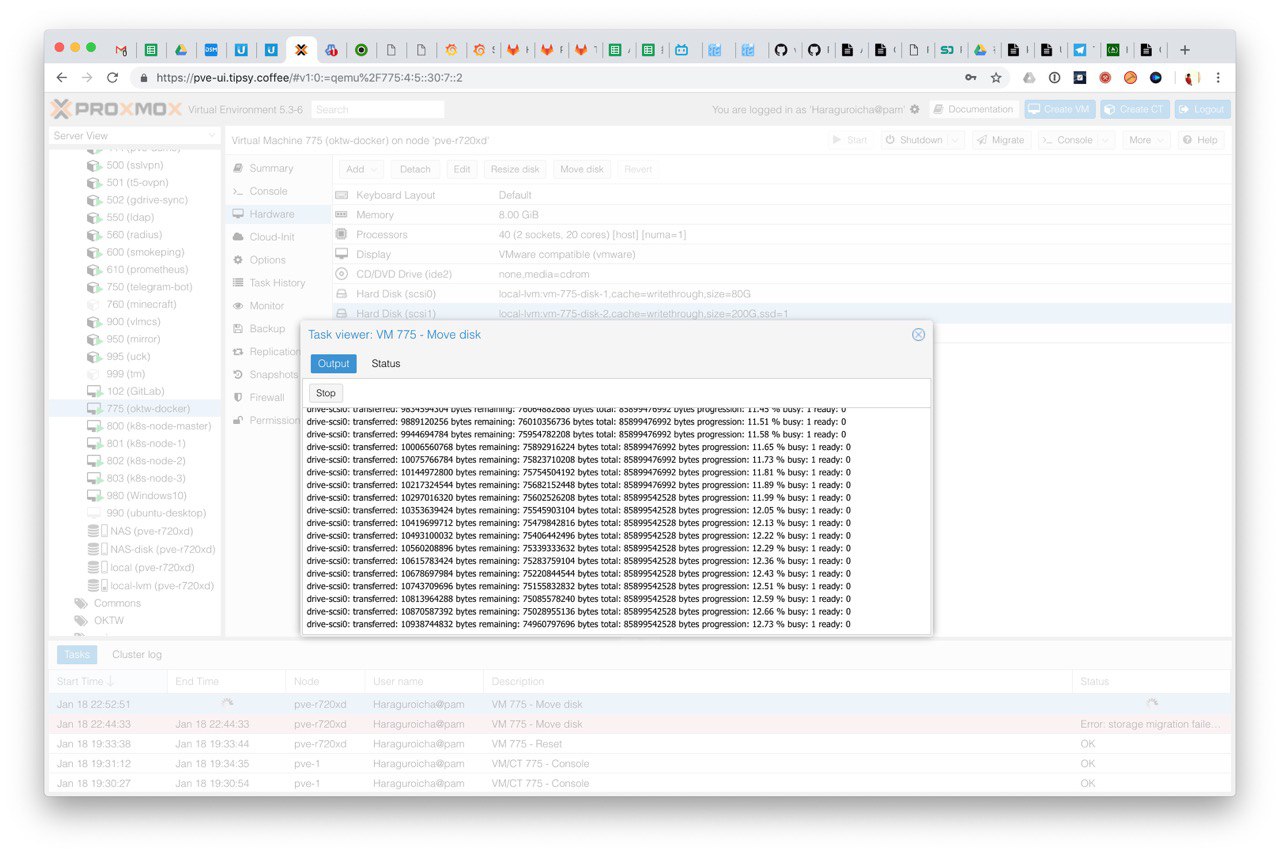Sort tasks by Status column header

[1151, 681]
